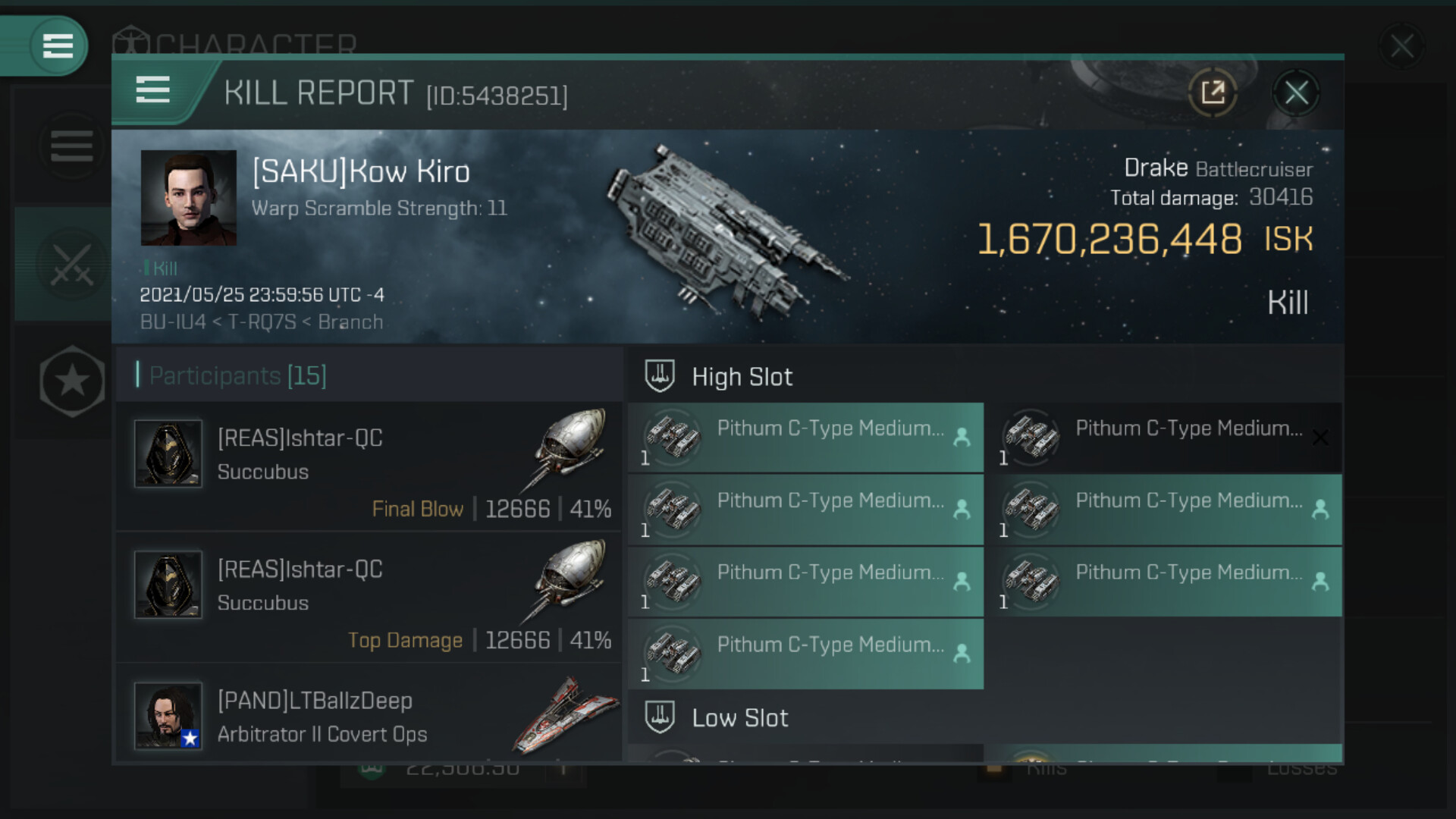The width and height of the screenshot is (1456, 819).
Task: Close the kill report window
Action: [1296, 93]
